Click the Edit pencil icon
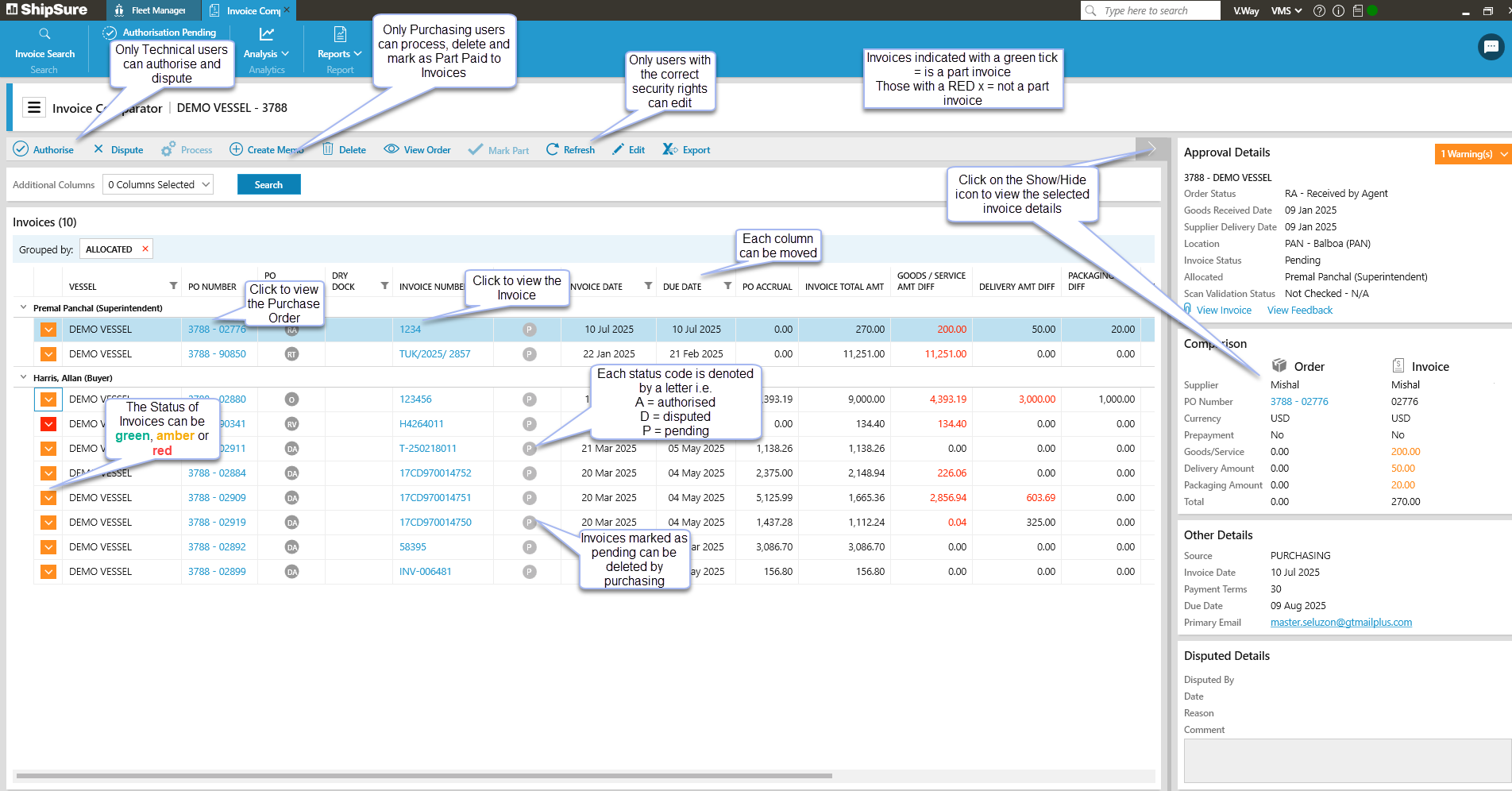1512x791 pixels. pos(618,149)
